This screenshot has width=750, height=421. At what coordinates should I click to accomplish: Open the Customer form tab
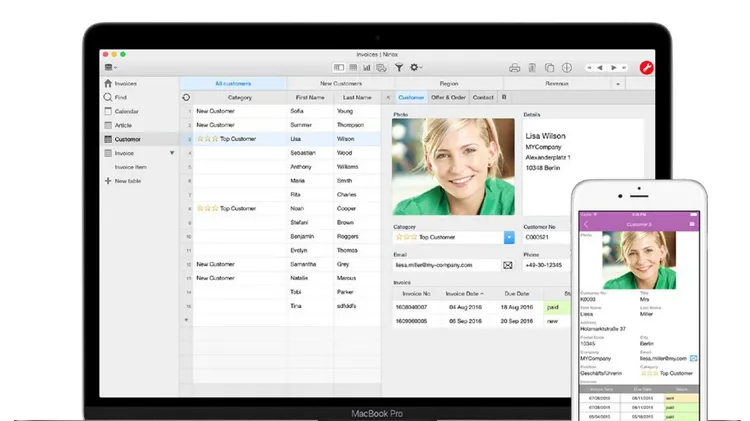(x=411, y=97)
